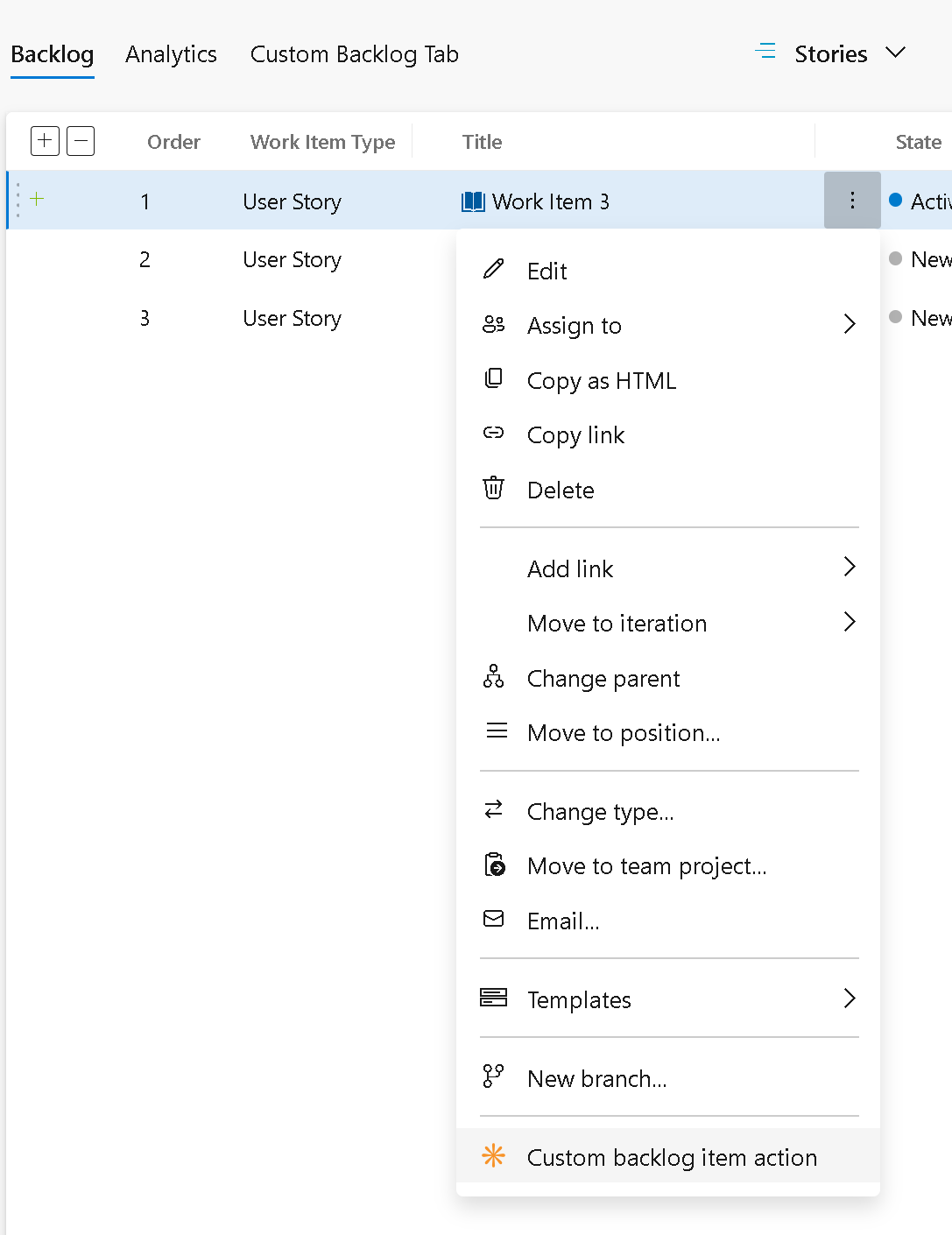Expand the Templates submenu
The image size is (952, 1235).
coord(579,999)
